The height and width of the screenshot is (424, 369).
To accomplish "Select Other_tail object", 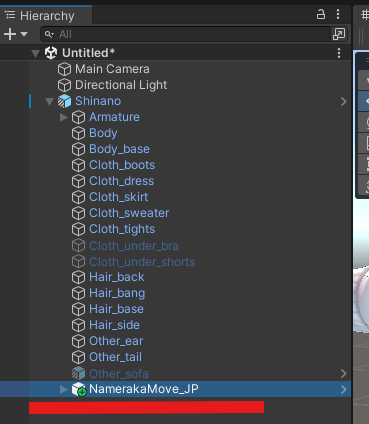I will point(115,357).
